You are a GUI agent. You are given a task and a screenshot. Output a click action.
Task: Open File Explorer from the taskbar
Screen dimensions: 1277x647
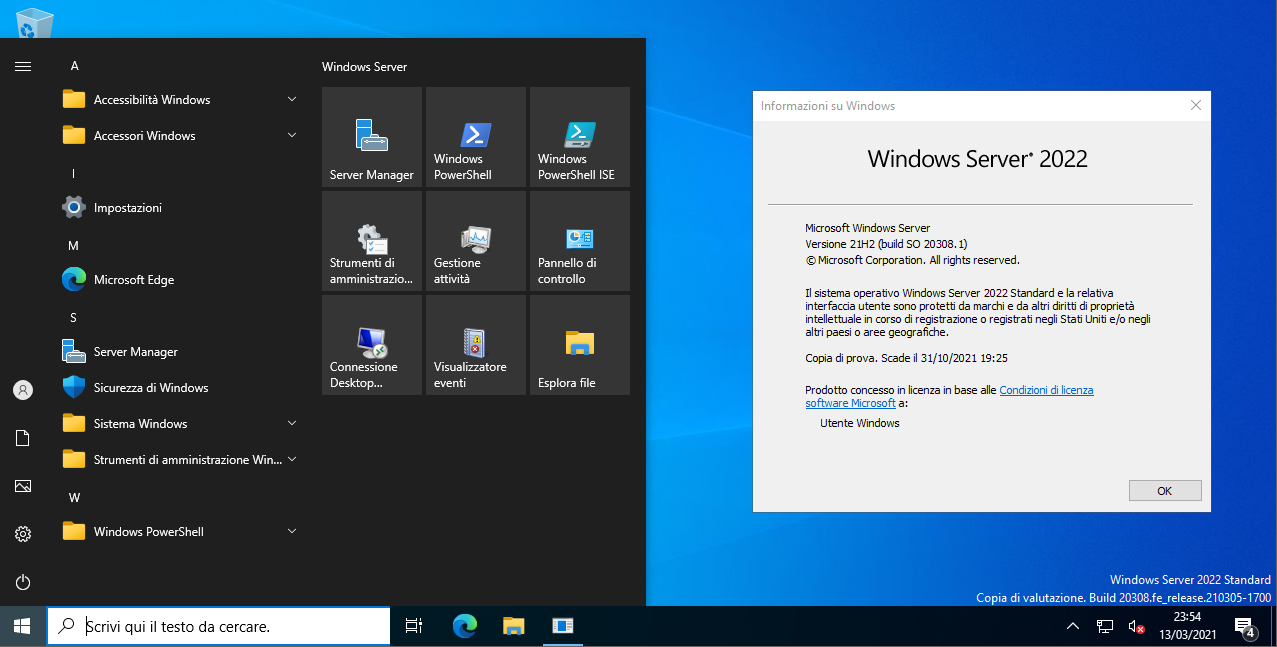[513, 626]
